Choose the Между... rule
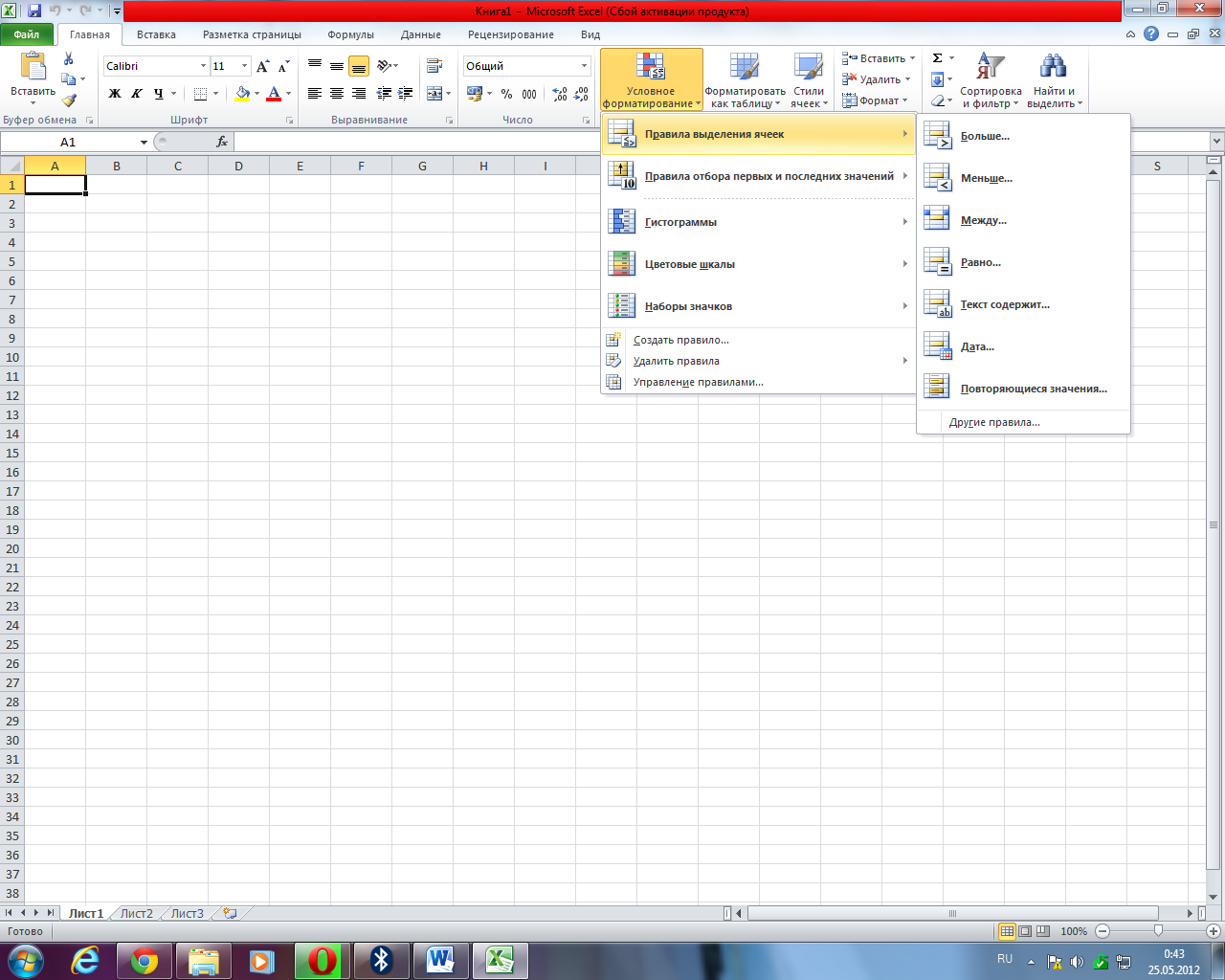 coord(1023,220)
